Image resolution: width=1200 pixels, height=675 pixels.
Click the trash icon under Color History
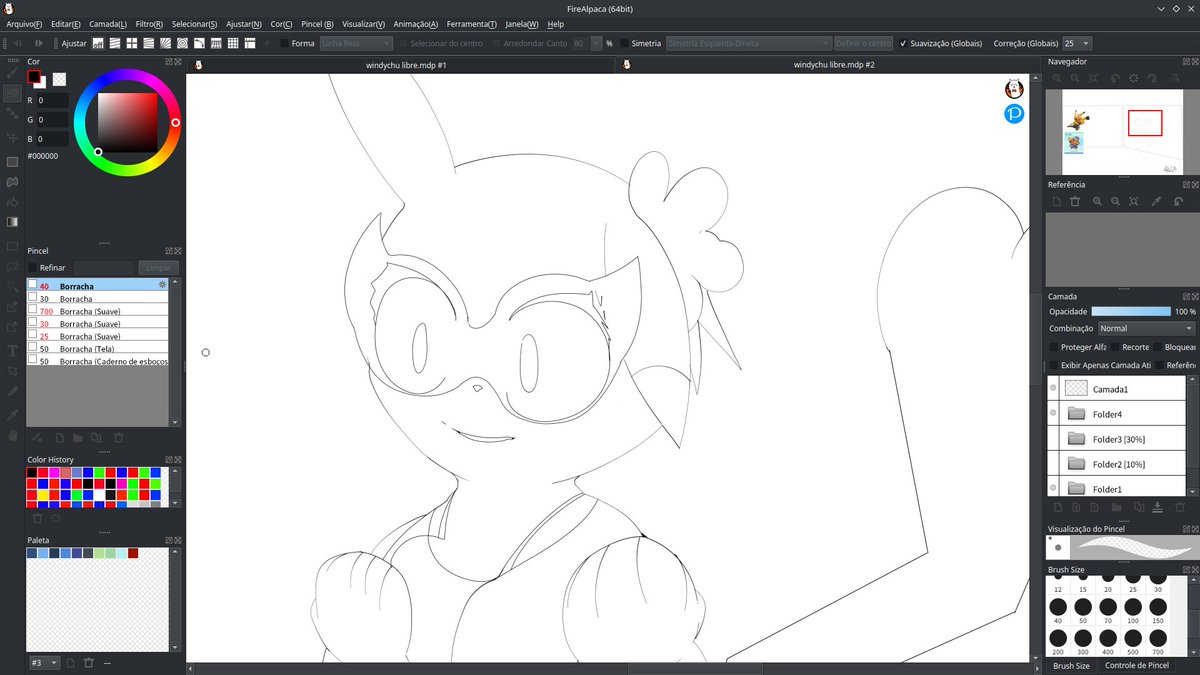point(38,518)
